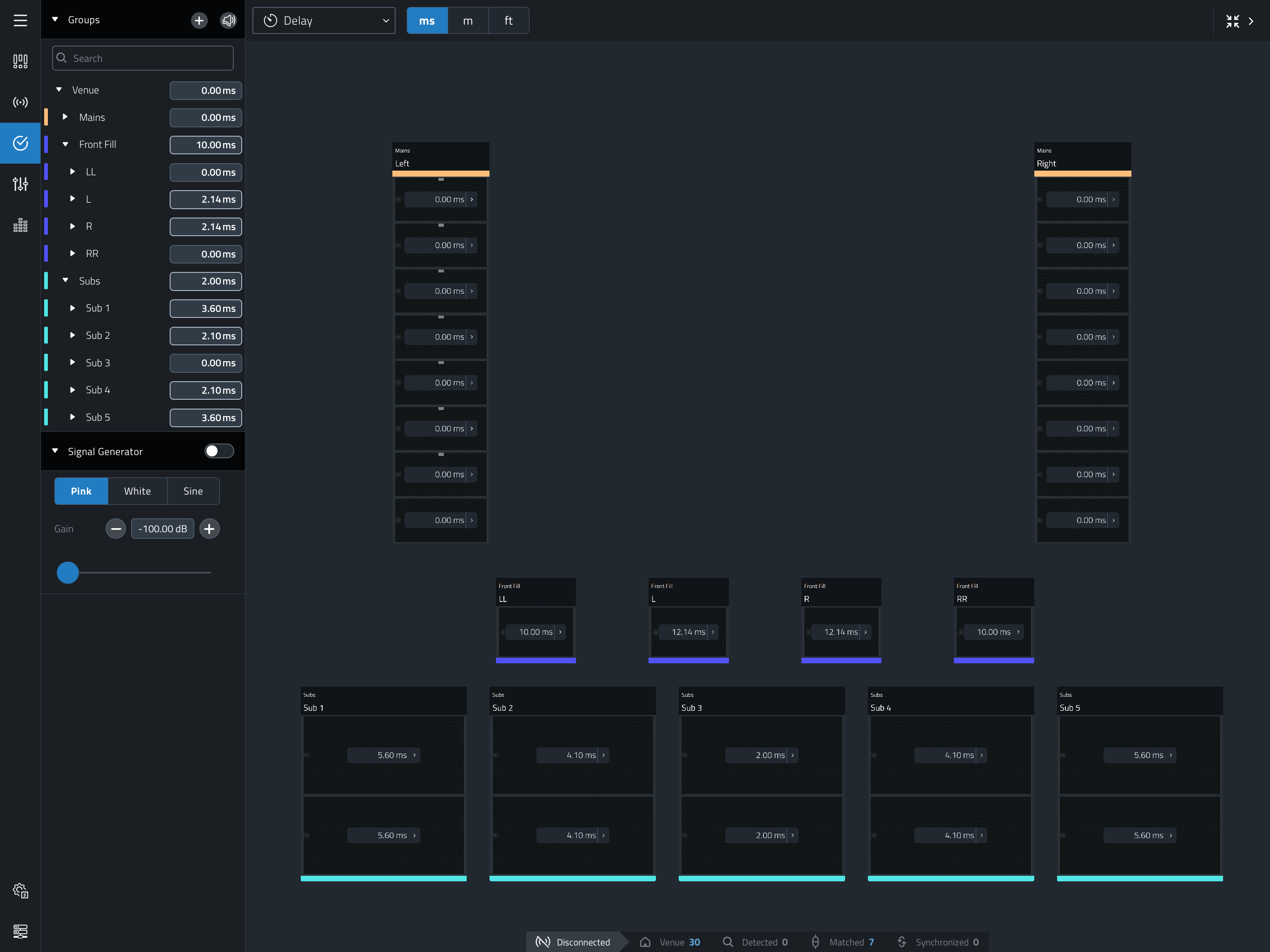Screen dimensions: 1270x952
Task: Click Sub 5 bottom 5.60 ms delay value
Action: click(x=1148, y=835)
